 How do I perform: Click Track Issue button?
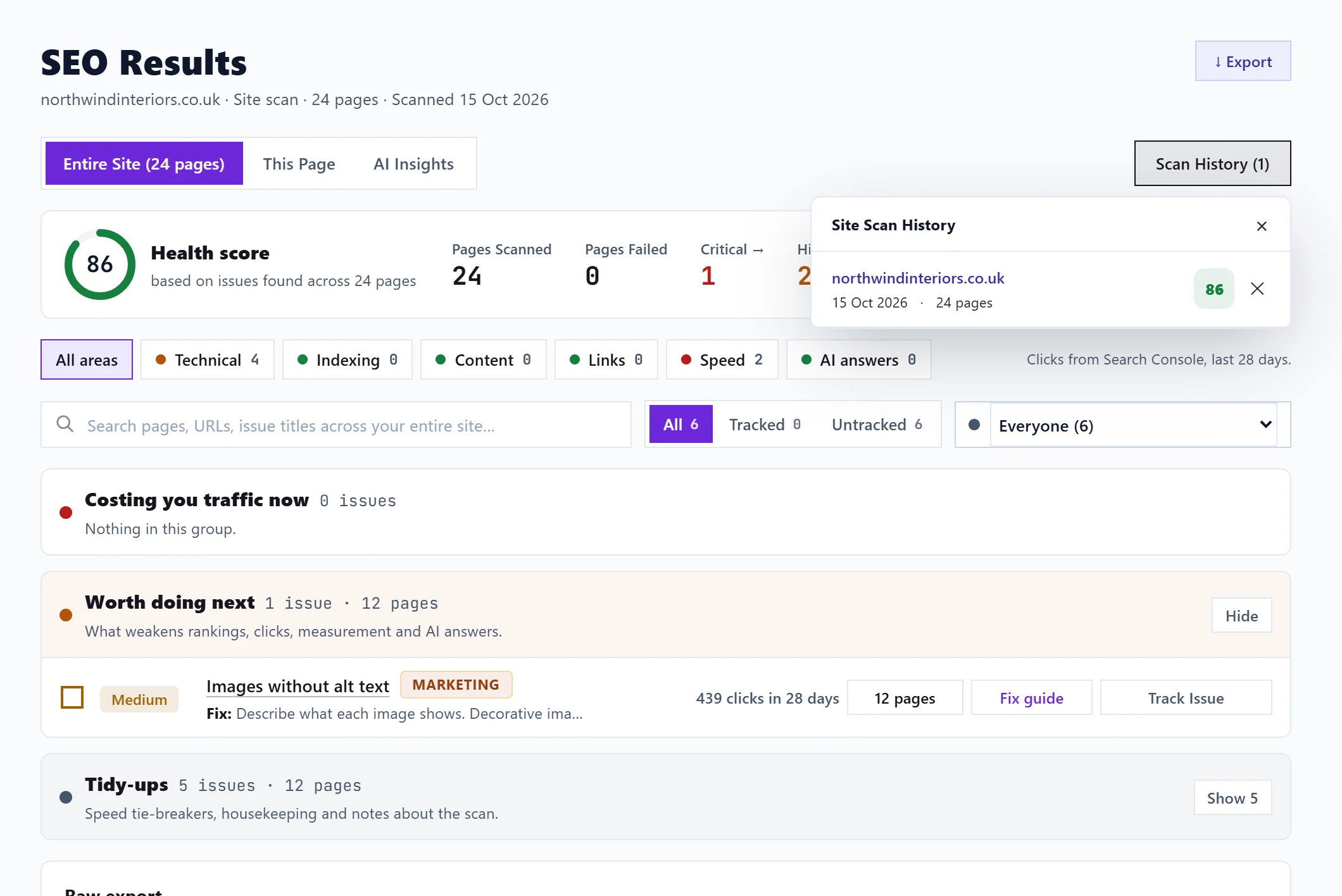(1186, 697)
